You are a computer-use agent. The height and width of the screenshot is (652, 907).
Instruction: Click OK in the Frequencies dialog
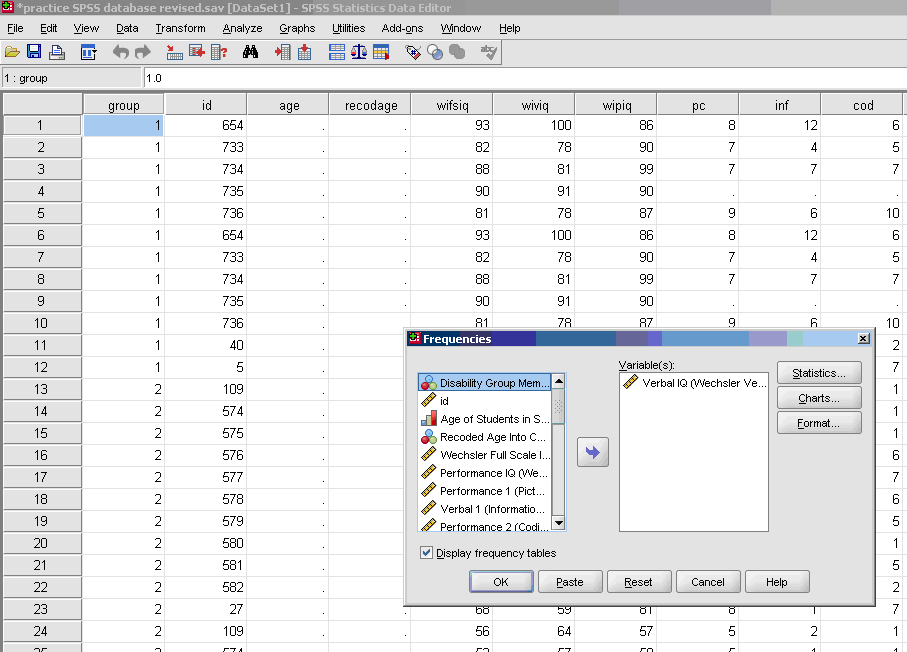(501, 582)
